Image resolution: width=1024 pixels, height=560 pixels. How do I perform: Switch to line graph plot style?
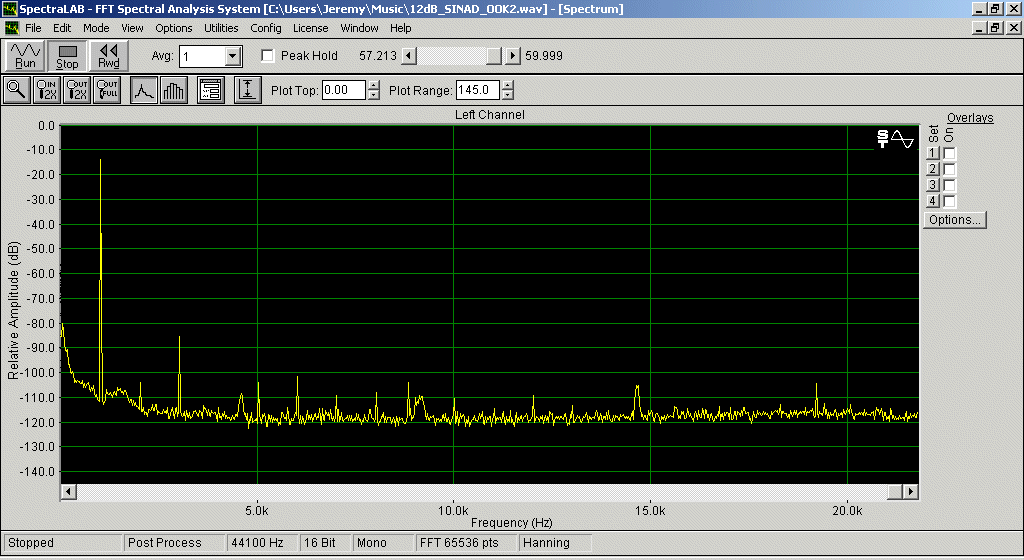tap(144, 90)
